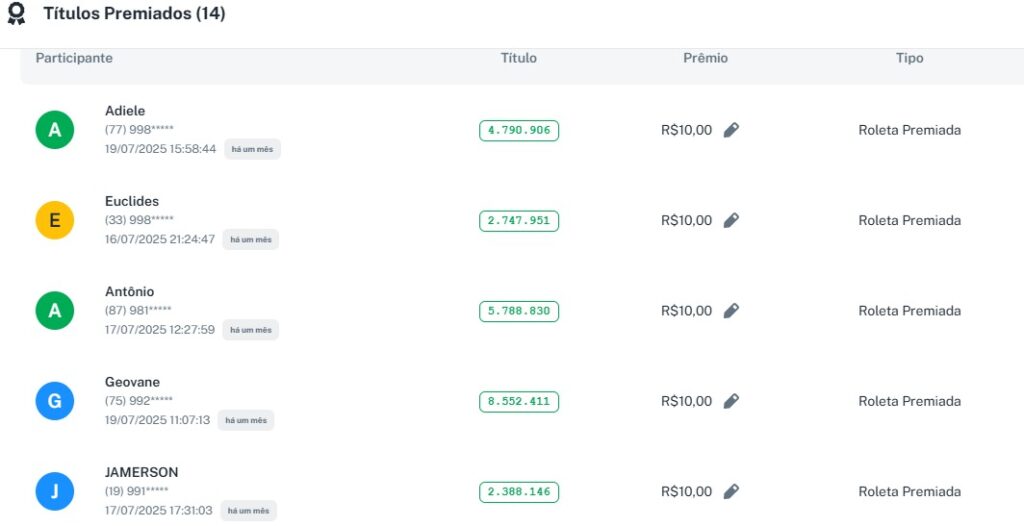Click Antônio's green 'A' avatar
Image resolution: width=1024 pixels, height=526 pixels.
pyautogui.click(x=55, y=311)
